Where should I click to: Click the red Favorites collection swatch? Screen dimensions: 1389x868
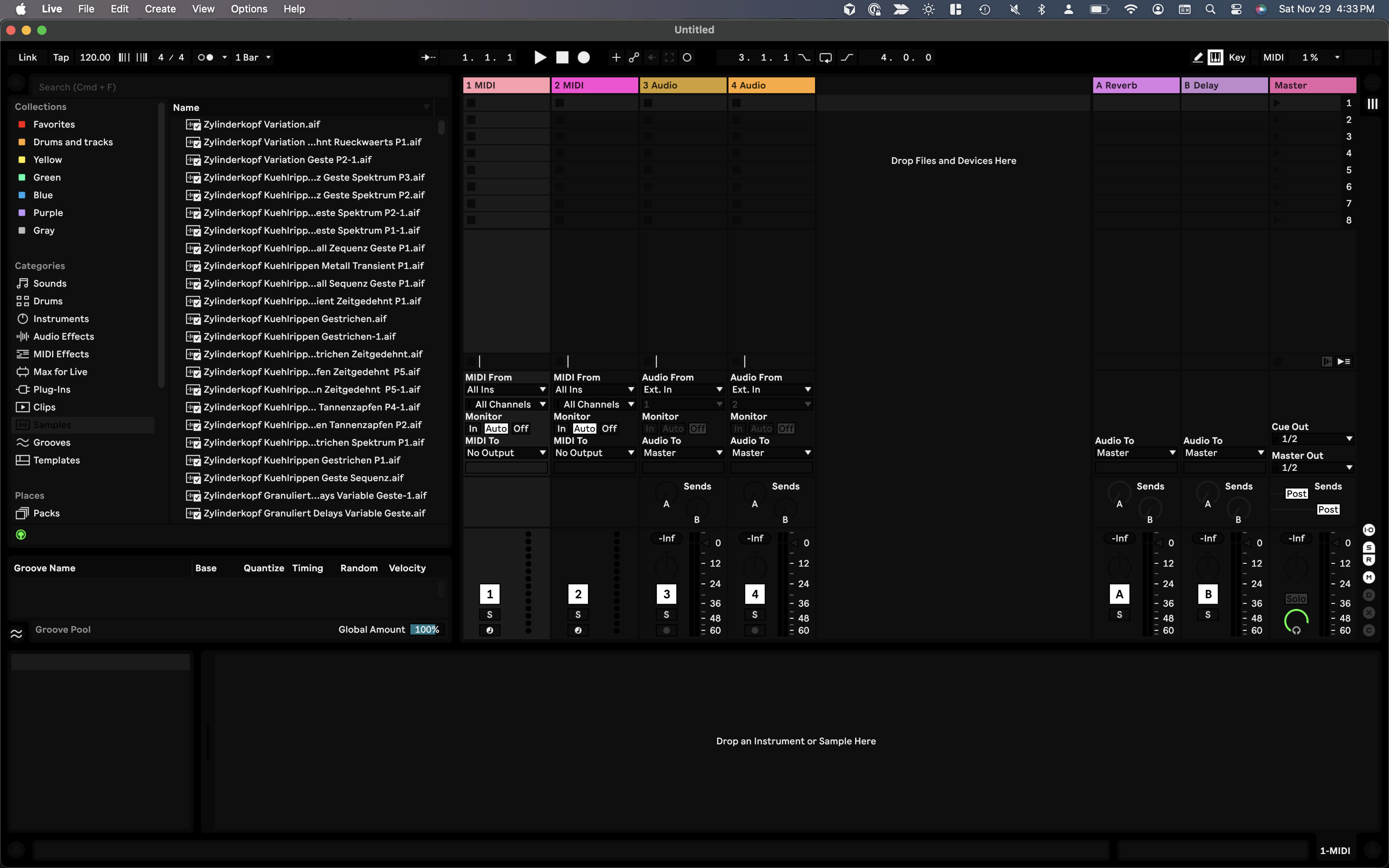(22, 124)
